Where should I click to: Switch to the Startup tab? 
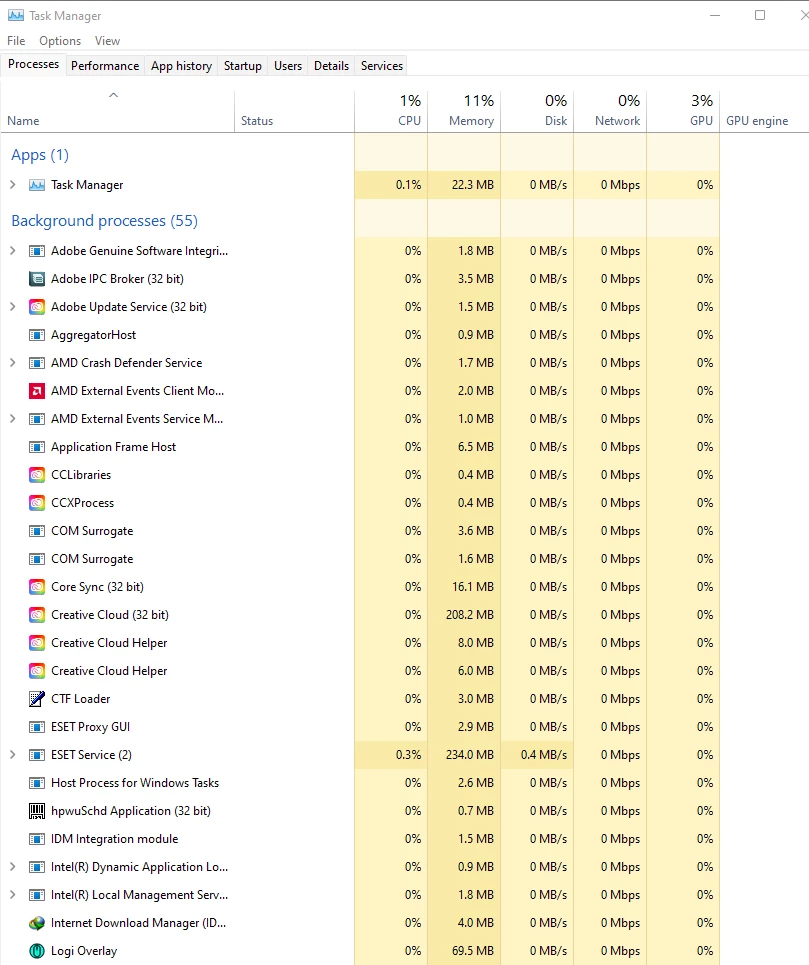242,66
